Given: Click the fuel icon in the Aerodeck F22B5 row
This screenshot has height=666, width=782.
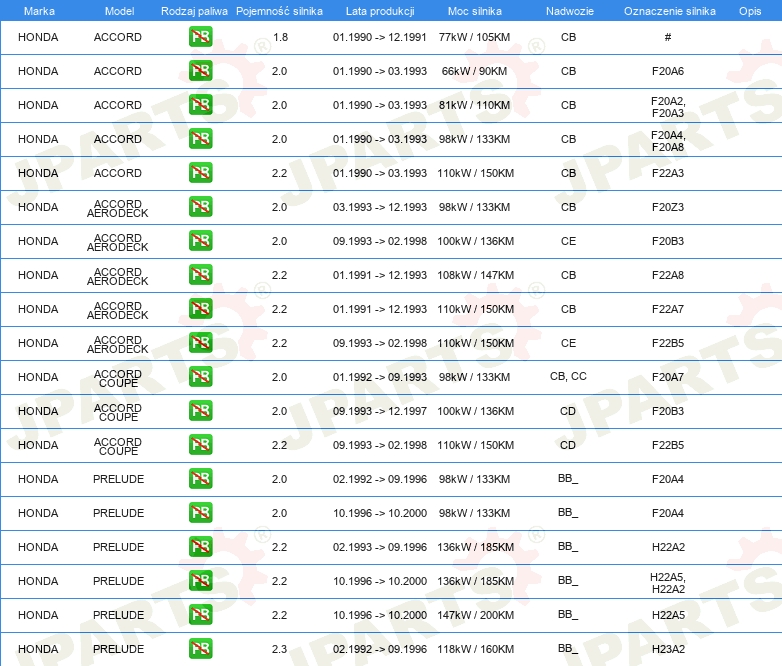Looking at the screenshot, I should click(200, 342).
